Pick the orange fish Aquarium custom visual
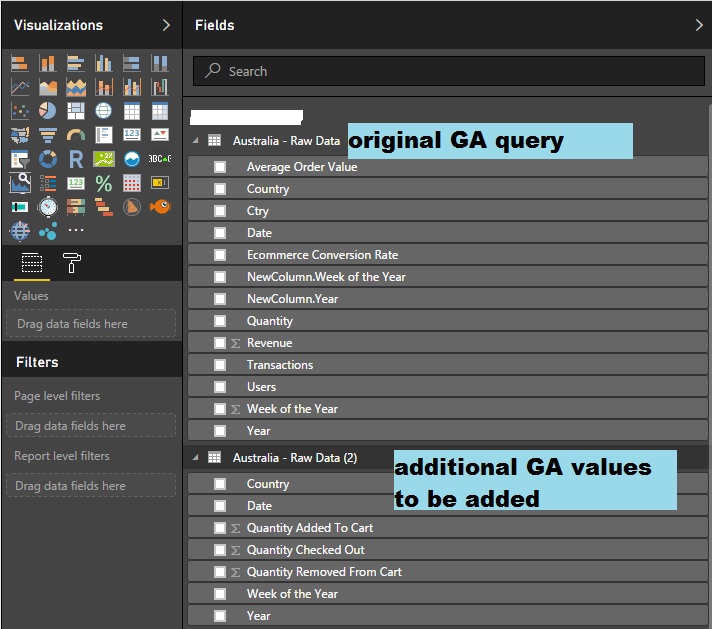722x629 pixels. (x=160, y=206)
